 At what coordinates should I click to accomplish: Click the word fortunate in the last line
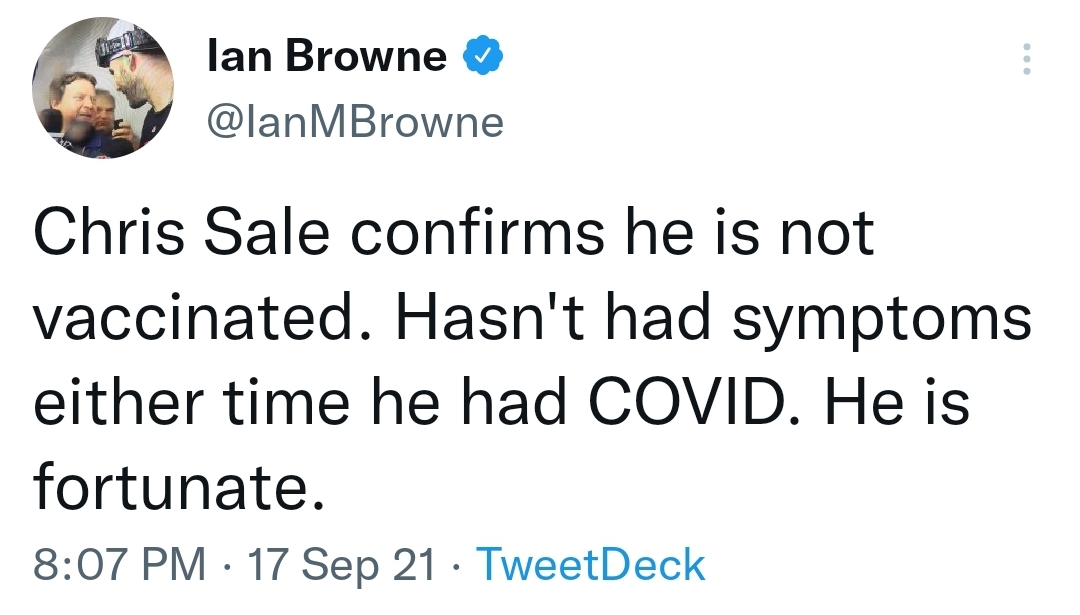(178, 487)
